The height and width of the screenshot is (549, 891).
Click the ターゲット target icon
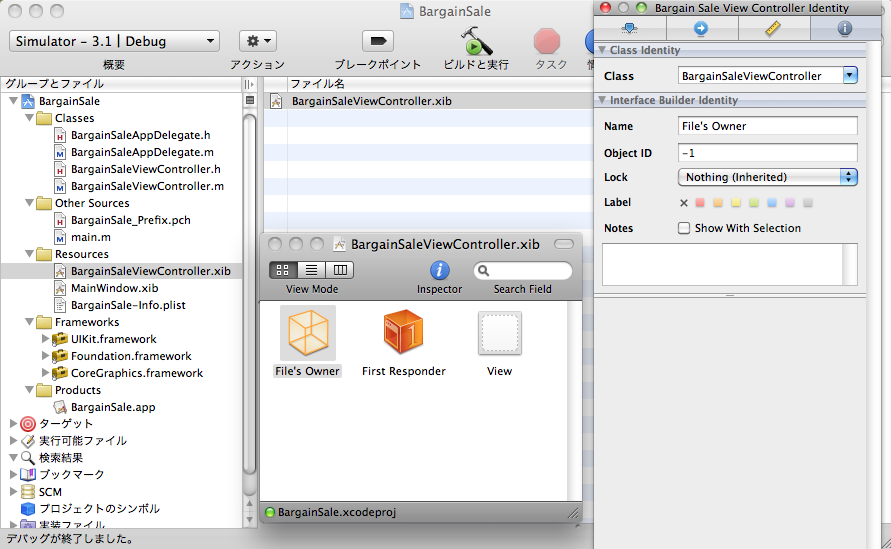click(x=28, y=424)
